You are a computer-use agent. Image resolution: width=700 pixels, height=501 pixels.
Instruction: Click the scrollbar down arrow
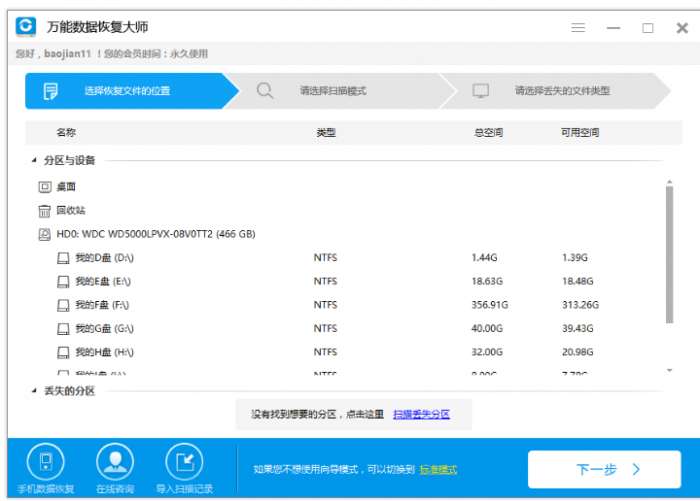(x=669, y=370)
